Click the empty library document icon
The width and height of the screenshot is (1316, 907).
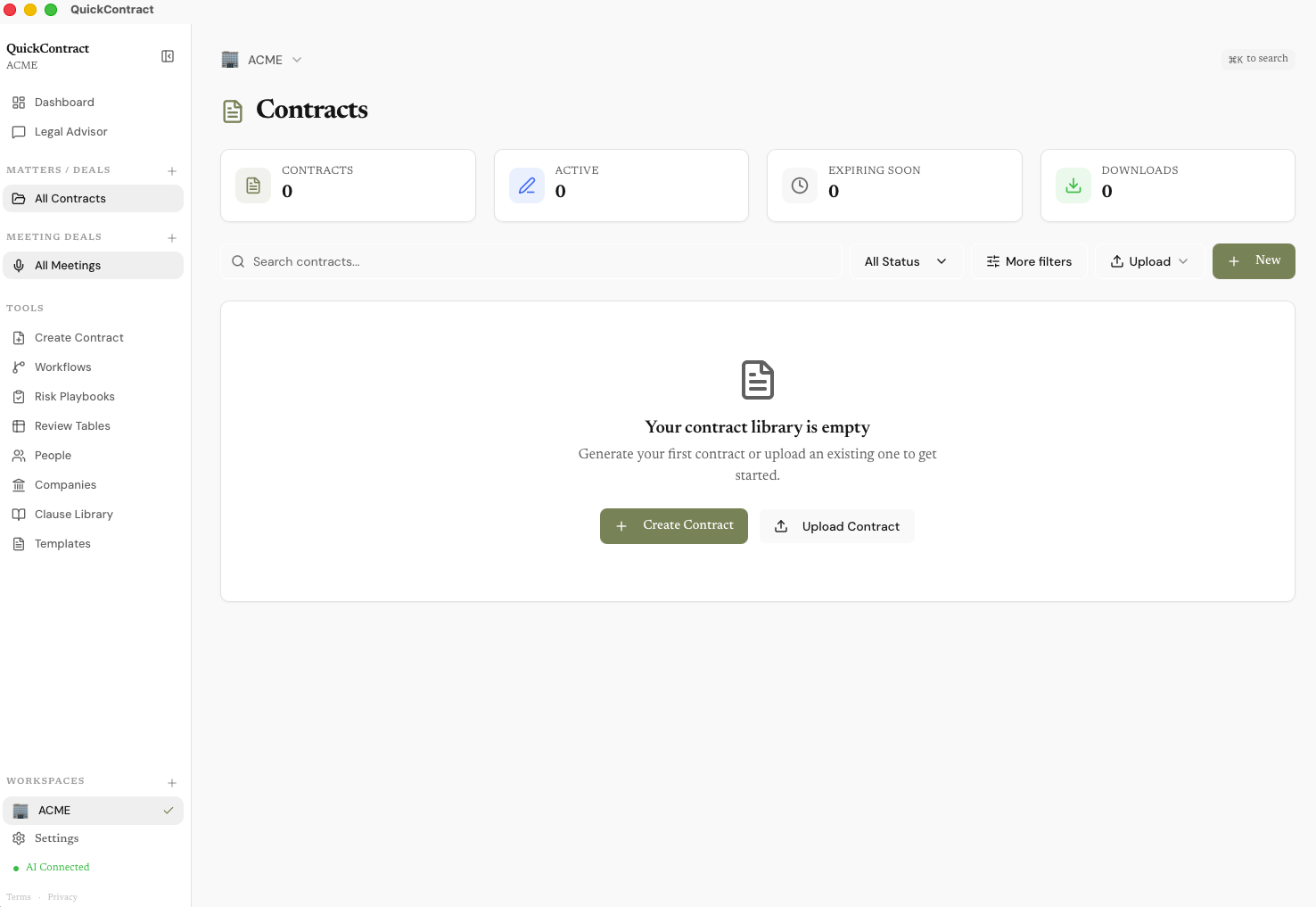coord(758,380)
